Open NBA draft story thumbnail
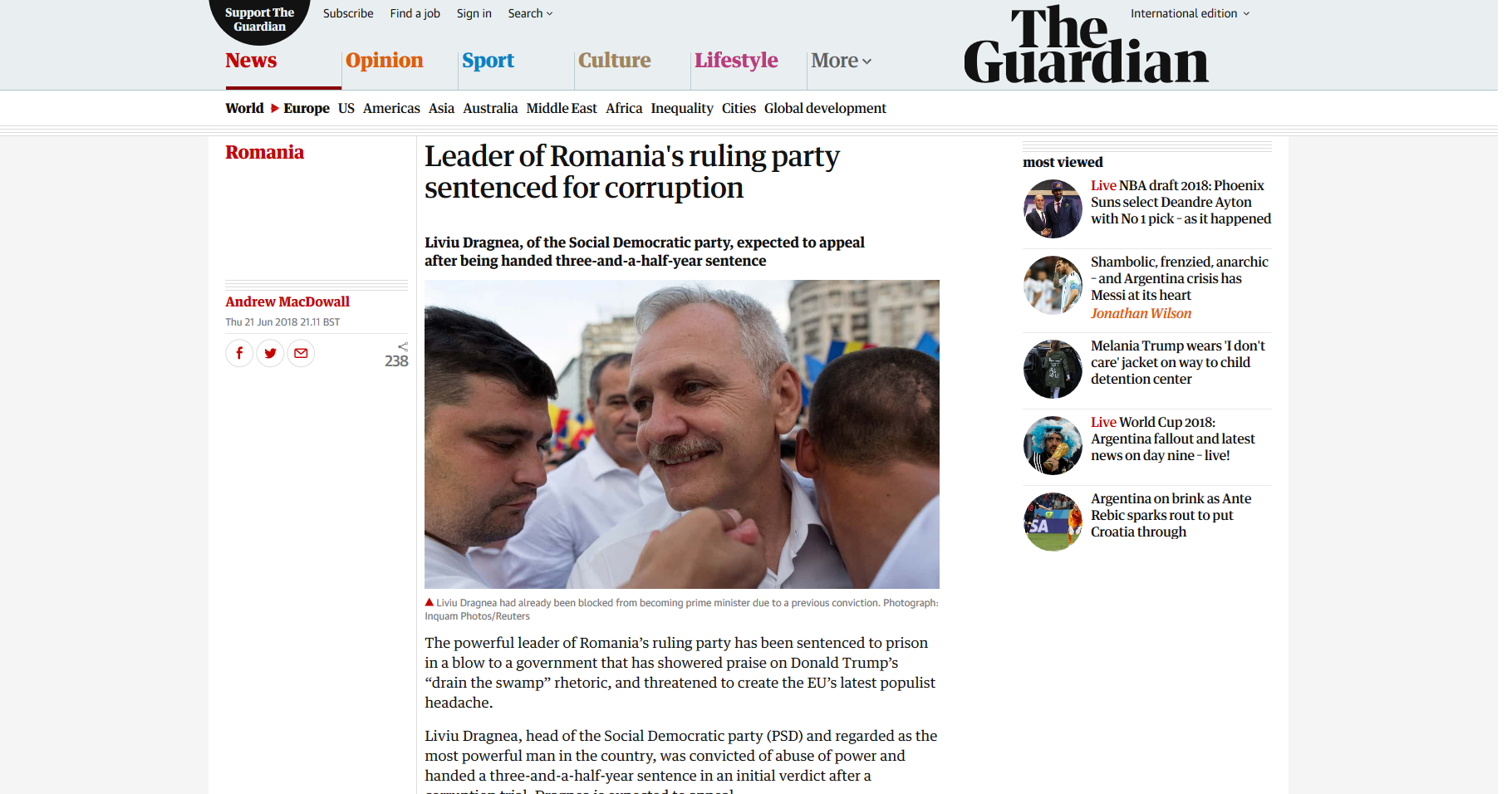 click(1053, 209)
